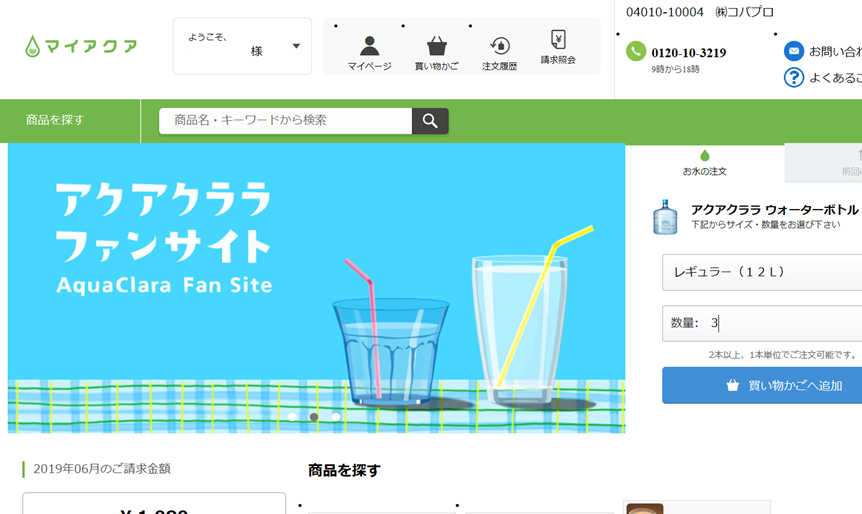Click the product thumbnail below the banner
The width and height of the screenshot is (862, 514).
point(645,509)
